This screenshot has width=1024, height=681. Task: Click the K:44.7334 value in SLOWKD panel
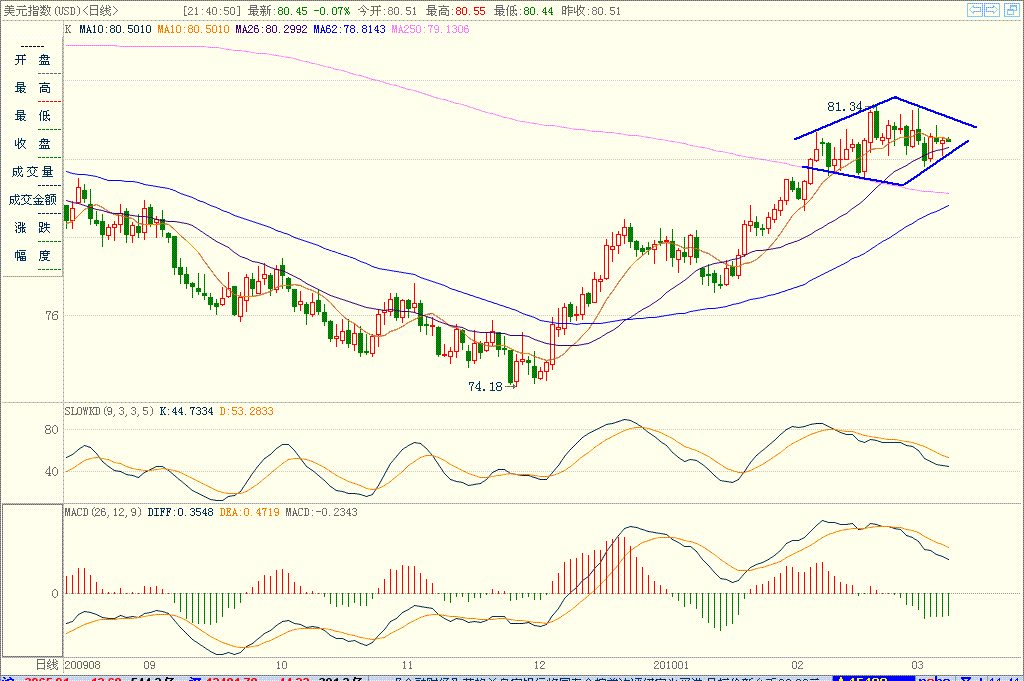pyautogui.click(x=186, y=411)
